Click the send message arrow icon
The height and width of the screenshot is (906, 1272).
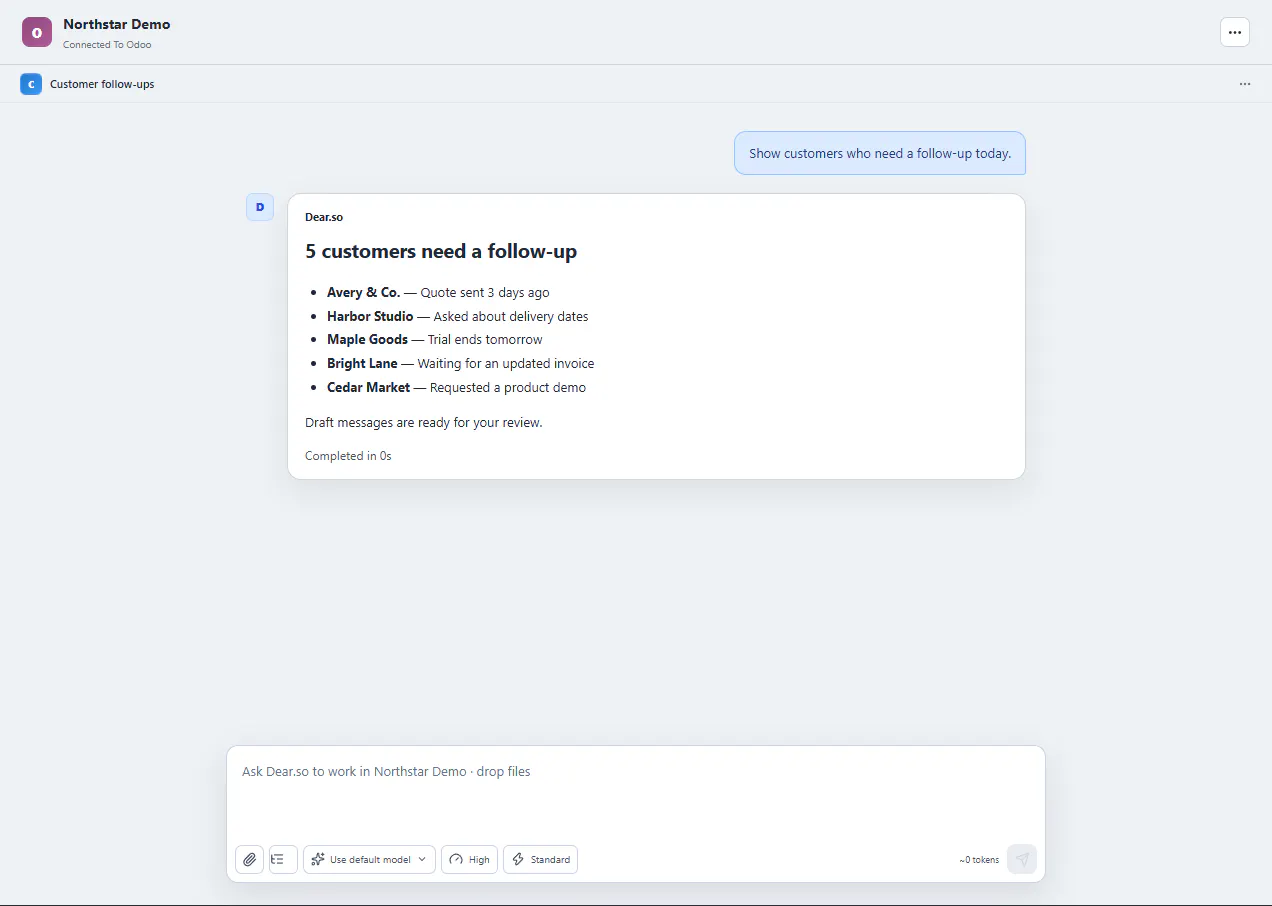click(x=1022, y=859)
